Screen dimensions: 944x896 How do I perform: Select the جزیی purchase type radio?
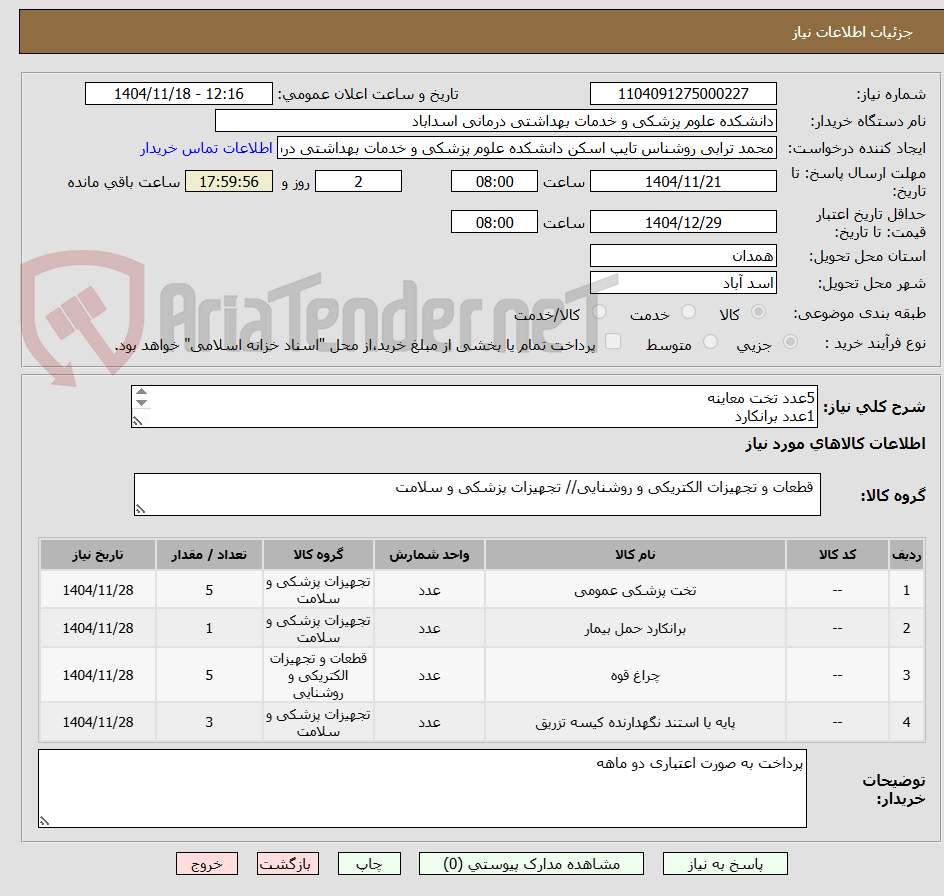[790, 342]
